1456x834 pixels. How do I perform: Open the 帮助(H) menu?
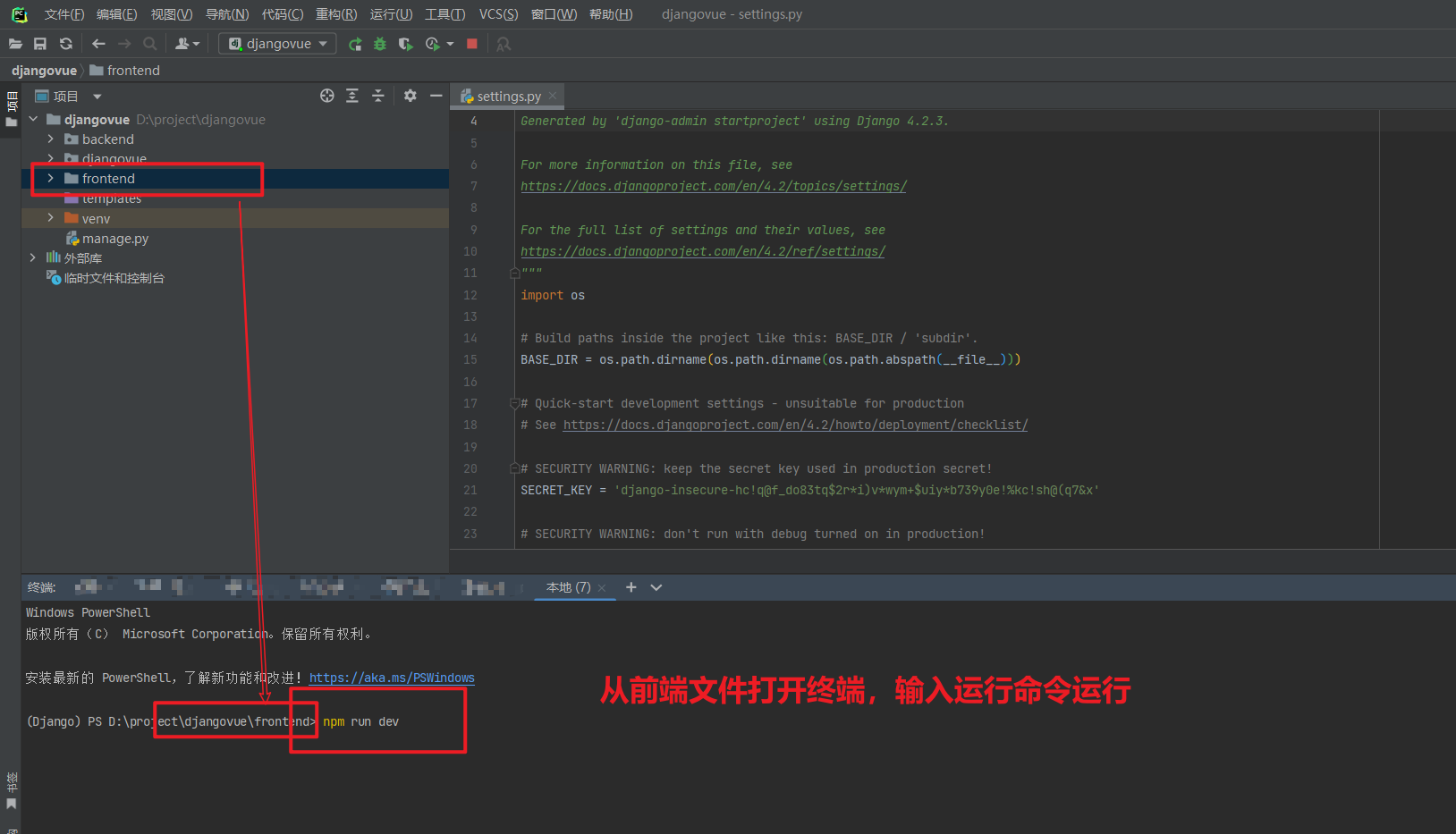[x=611, y=14]
